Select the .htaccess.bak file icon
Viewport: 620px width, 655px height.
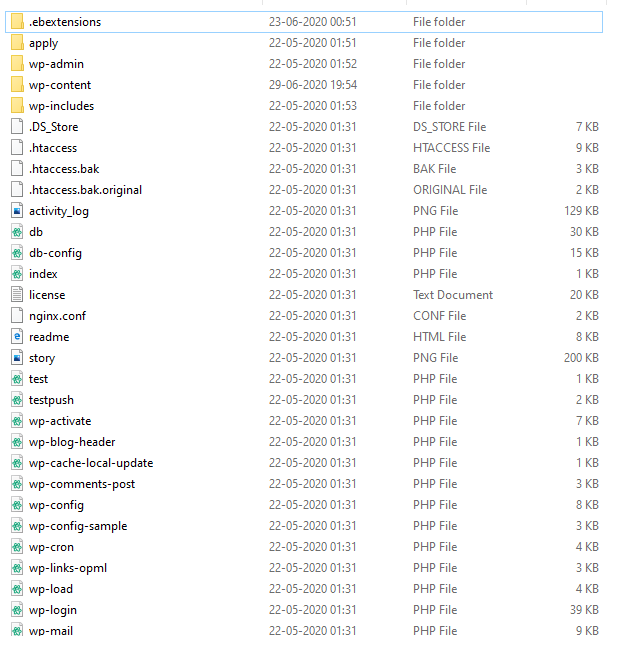click(x=17, y=168)
